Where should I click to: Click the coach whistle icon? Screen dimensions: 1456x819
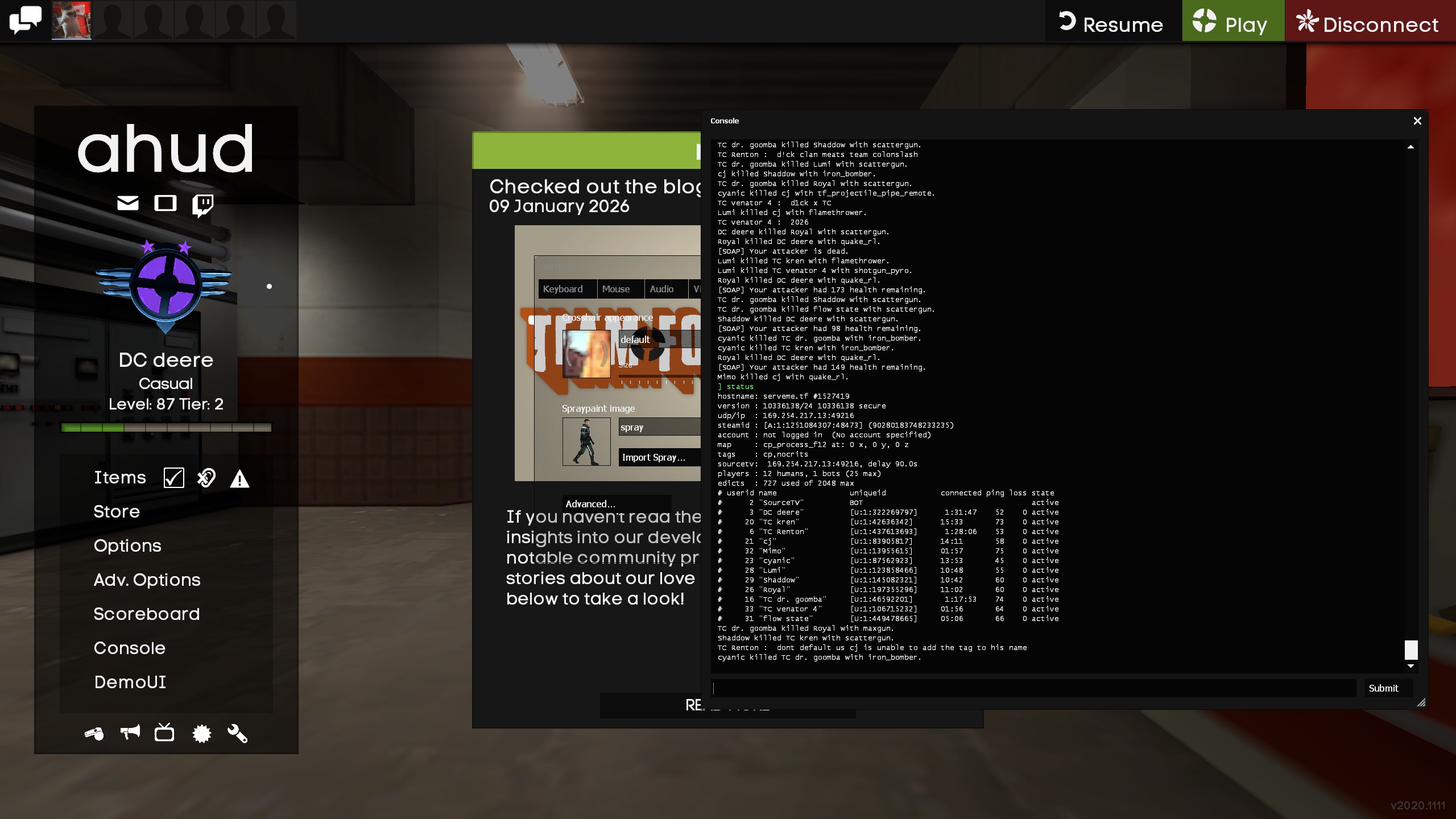click(x=94, y=734)
